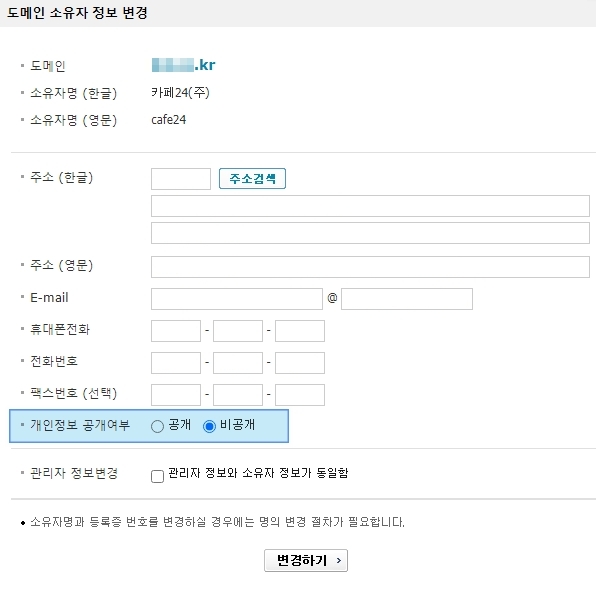Click the E-mail ID field before @
596x592 pixels.
(x=237, y=299)
